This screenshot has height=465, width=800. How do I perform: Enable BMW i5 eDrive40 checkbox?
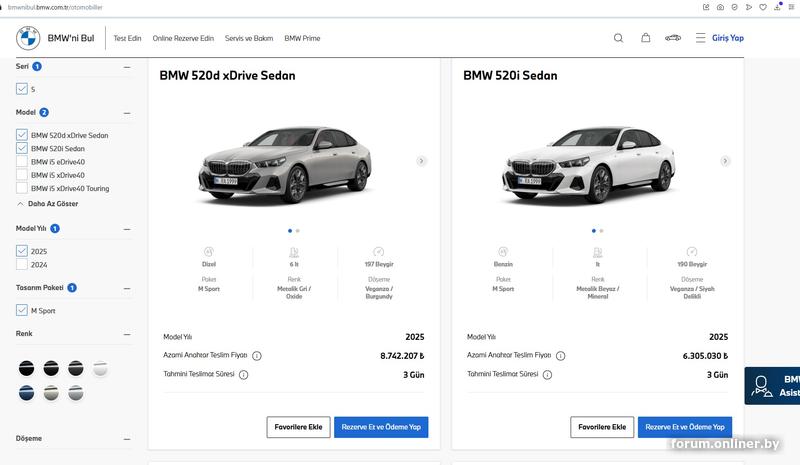coord(22,161)
